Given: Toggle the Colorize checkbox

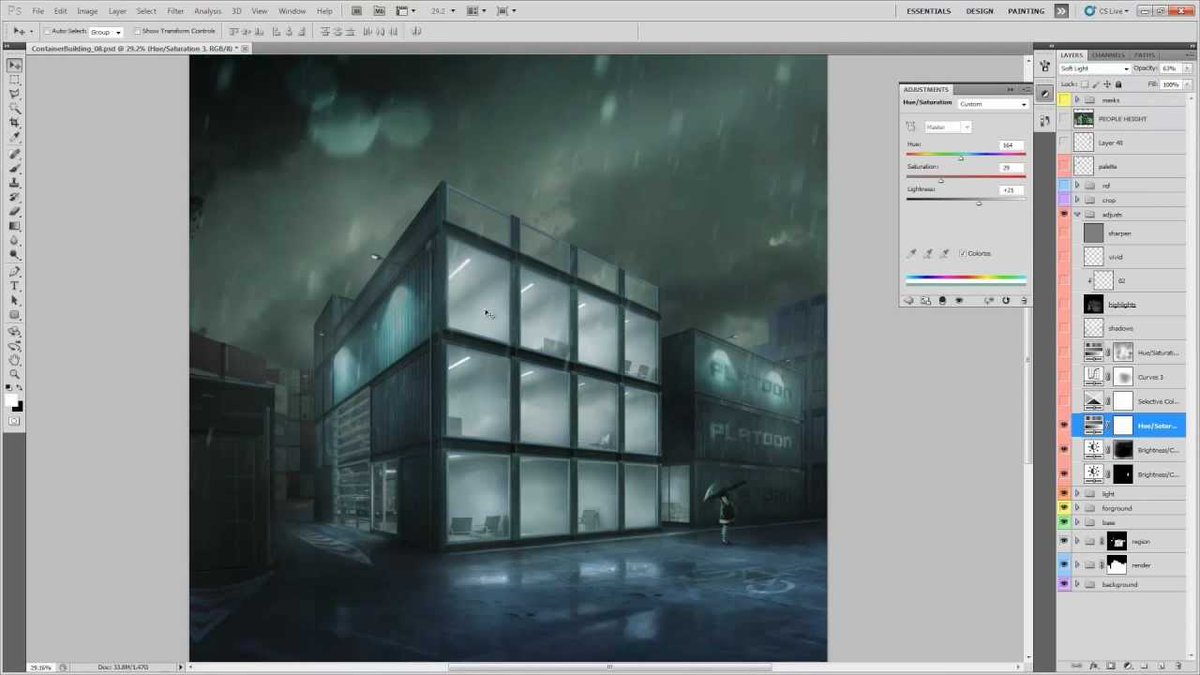Looking at the screenshot, I should coord(962,253).
